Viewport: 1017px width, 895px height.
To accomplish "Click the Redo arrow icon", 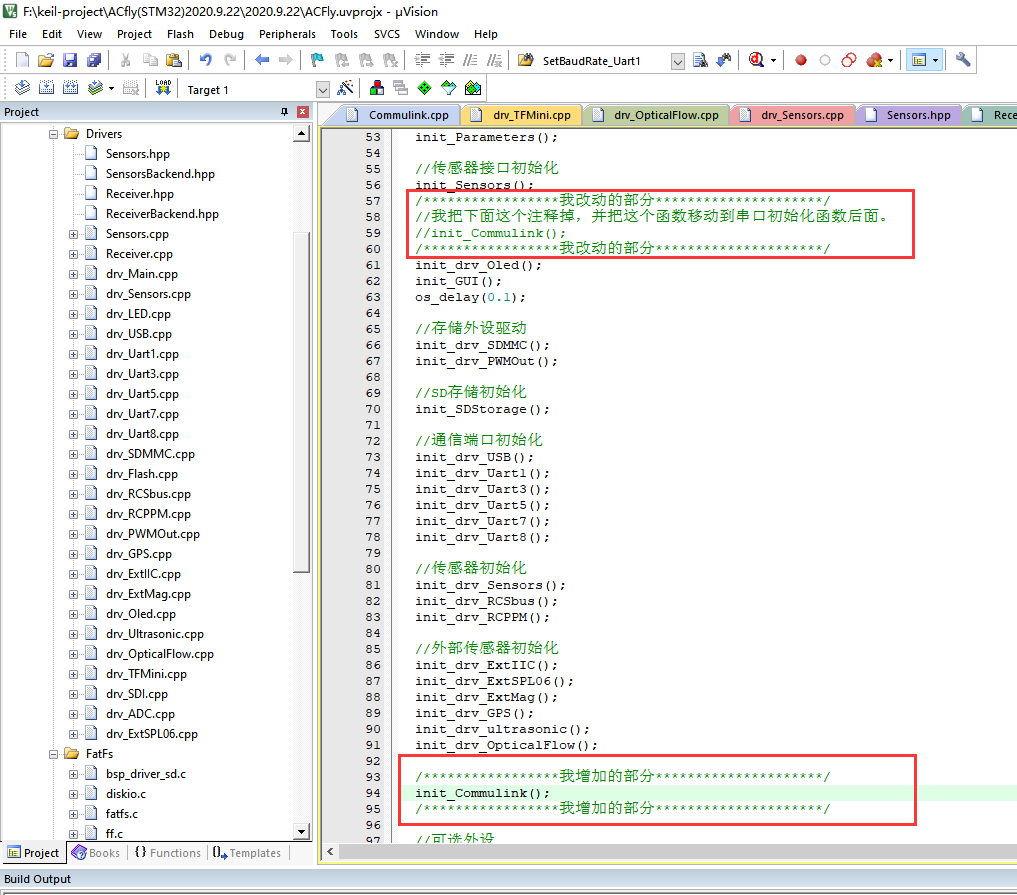I will coord(230,60).
